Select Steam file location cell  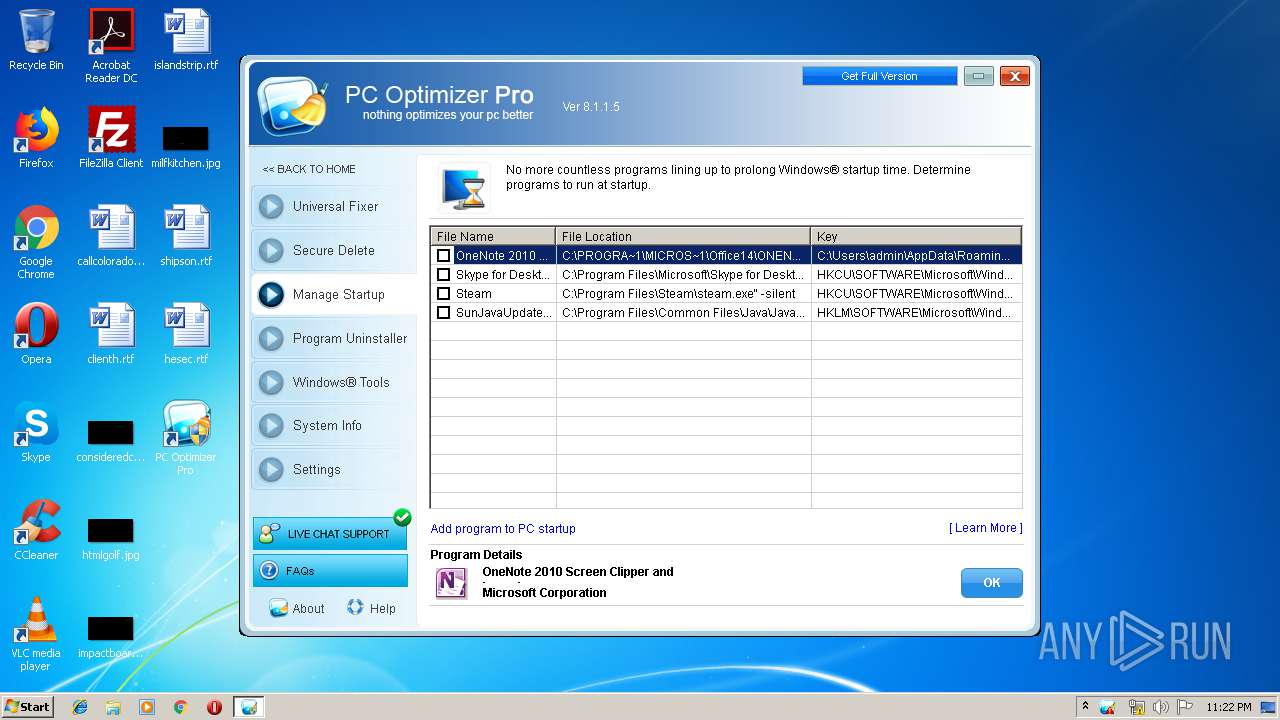pyautogui.click(x=683, y=294)
